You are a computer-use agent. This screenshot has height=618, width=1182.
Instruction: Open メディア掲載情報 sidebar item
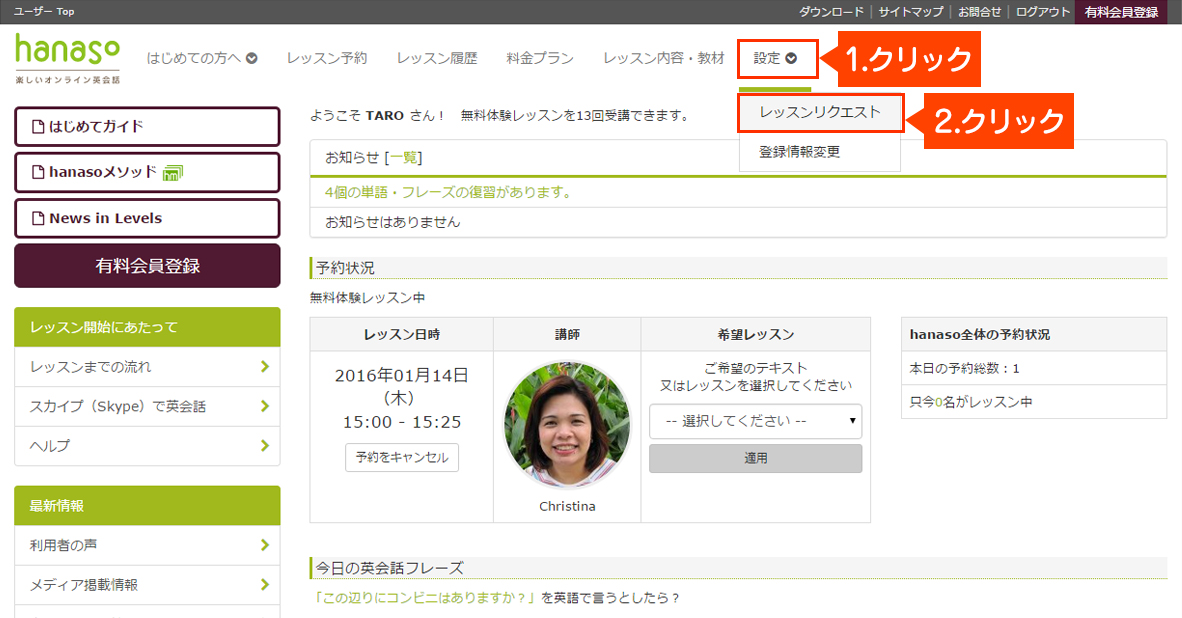click(x=147, y=584)
